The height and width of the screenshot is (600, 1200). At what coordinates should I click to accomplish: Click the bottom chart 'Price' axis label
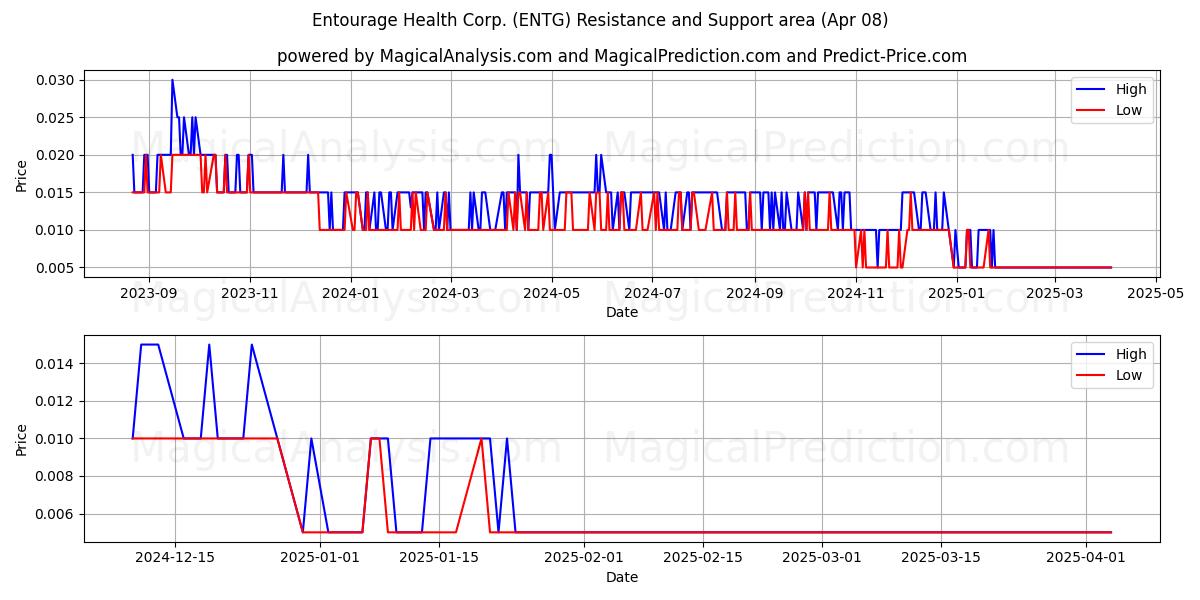22,439
